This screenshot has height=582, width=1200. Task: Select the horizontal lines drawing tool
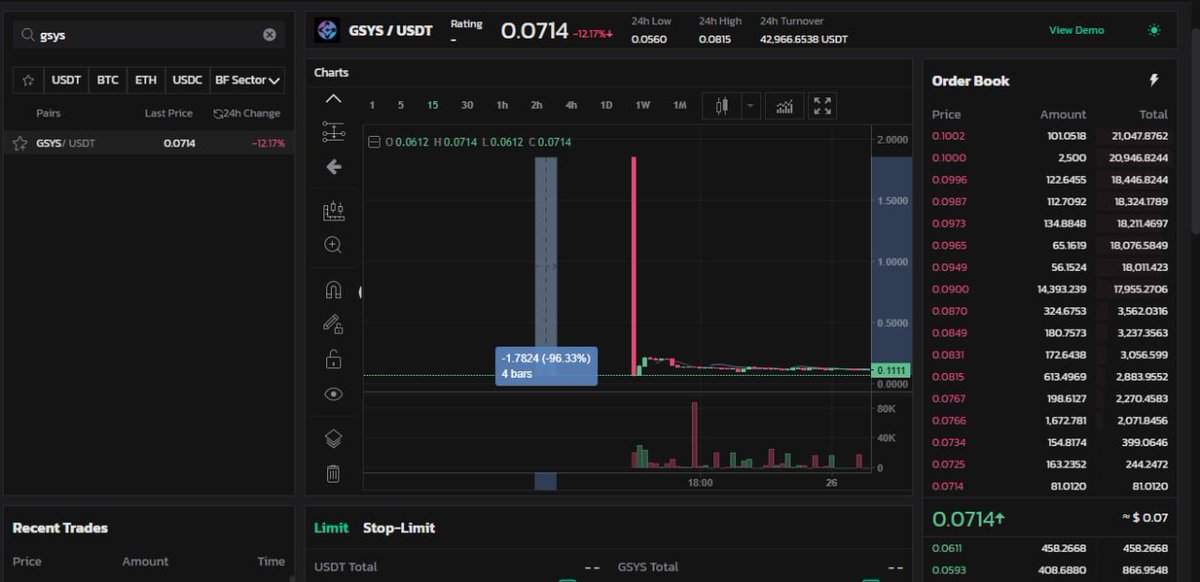[334, 131]
